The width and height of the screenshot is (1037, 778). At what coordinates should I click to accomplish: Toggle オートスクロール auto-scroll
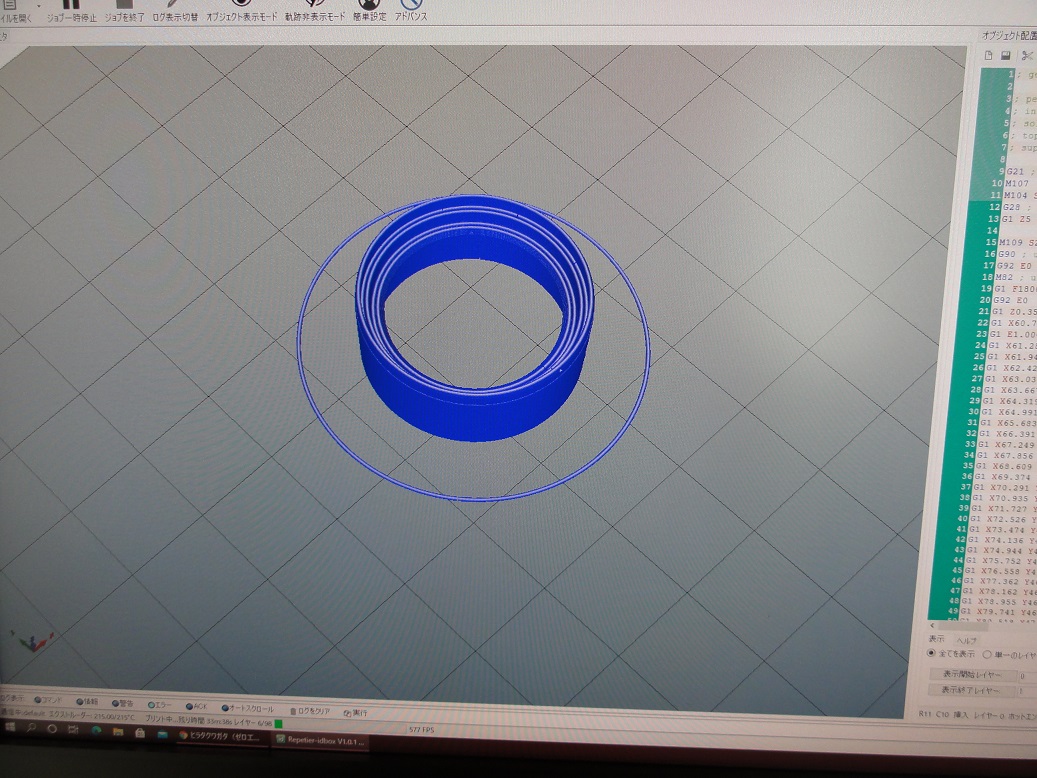247,709
